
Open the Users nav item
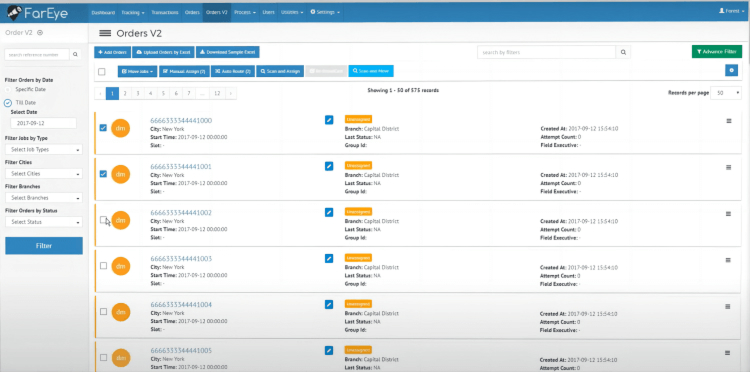pos(268,12)
